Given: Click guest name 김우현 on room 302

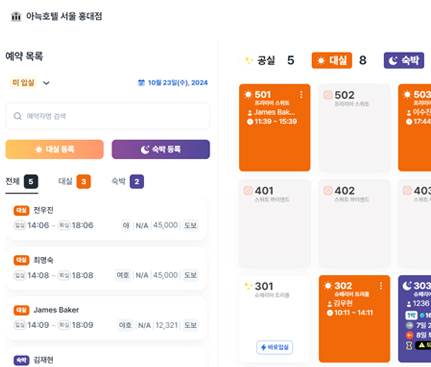Looking at the screenshot, I should click(343, 303).
